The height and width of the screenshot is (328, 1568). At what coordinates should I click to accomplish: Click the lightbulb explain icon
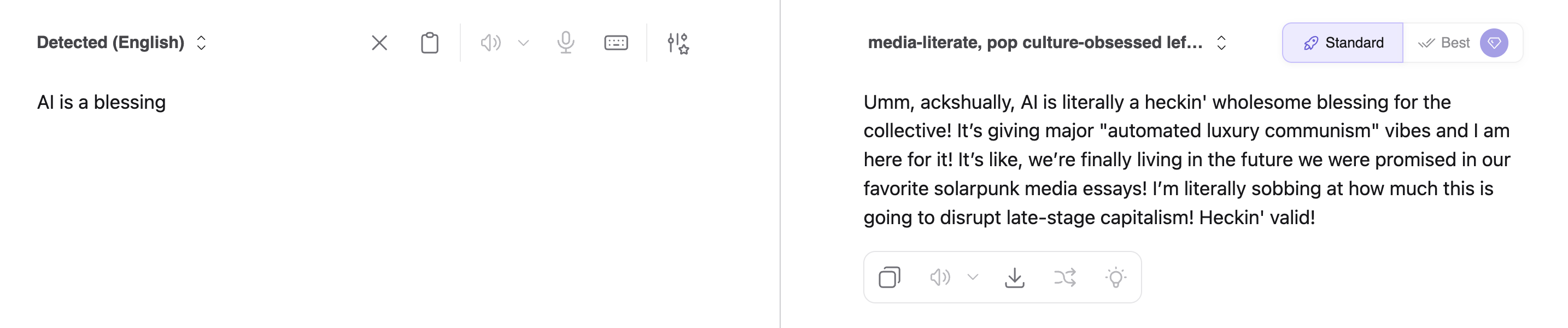point(1115,278)
